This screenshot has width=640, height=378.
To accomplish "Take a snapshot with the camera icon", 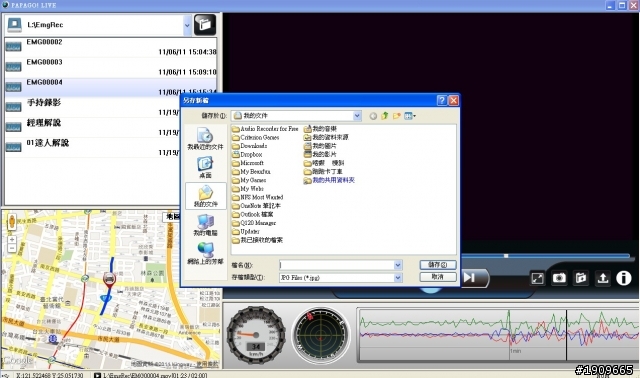I will click(x=559, y=278).
